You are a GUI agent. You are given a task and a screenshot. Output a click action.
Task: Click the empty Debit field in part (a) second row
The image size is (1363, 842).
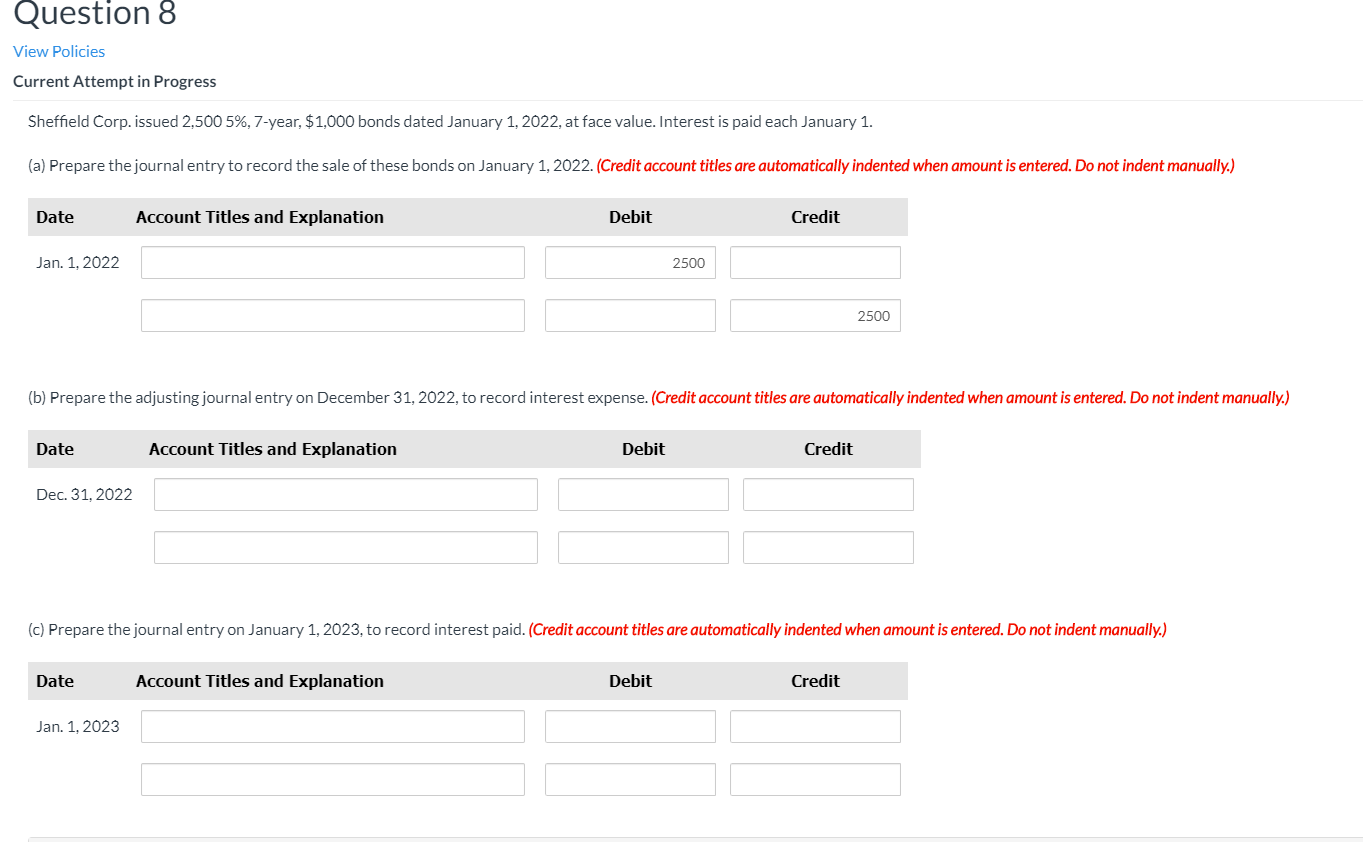[630, 315]
